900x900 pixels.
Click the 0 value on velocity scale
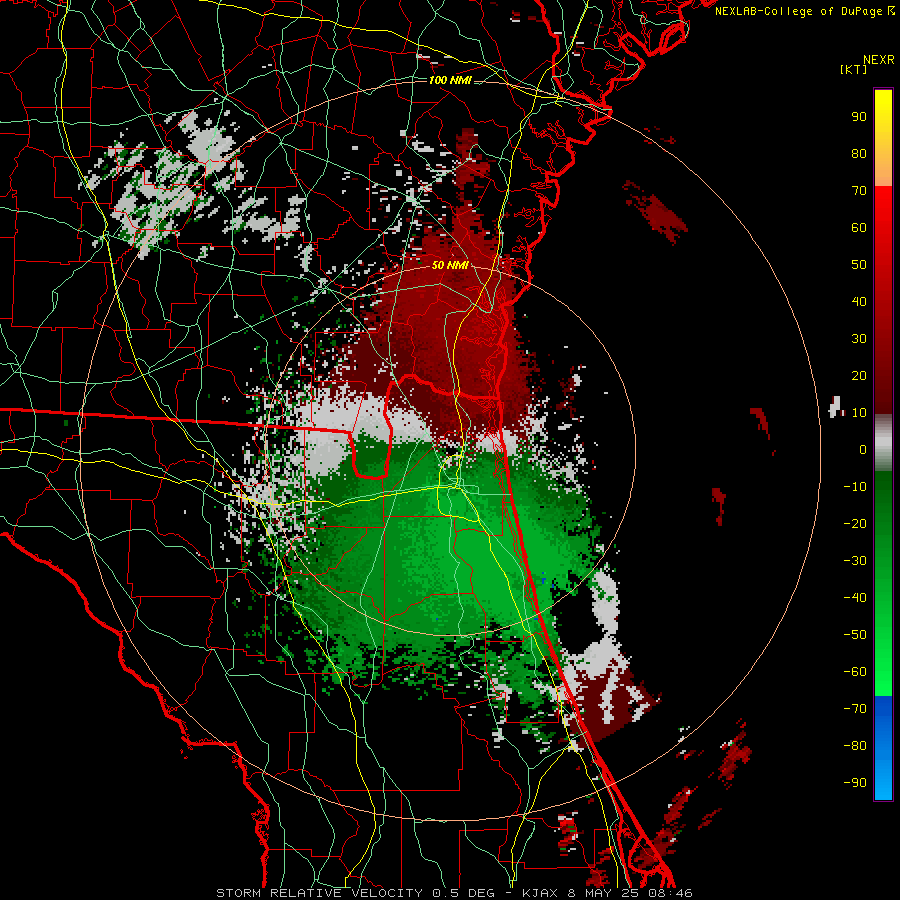tap(863, 449)
